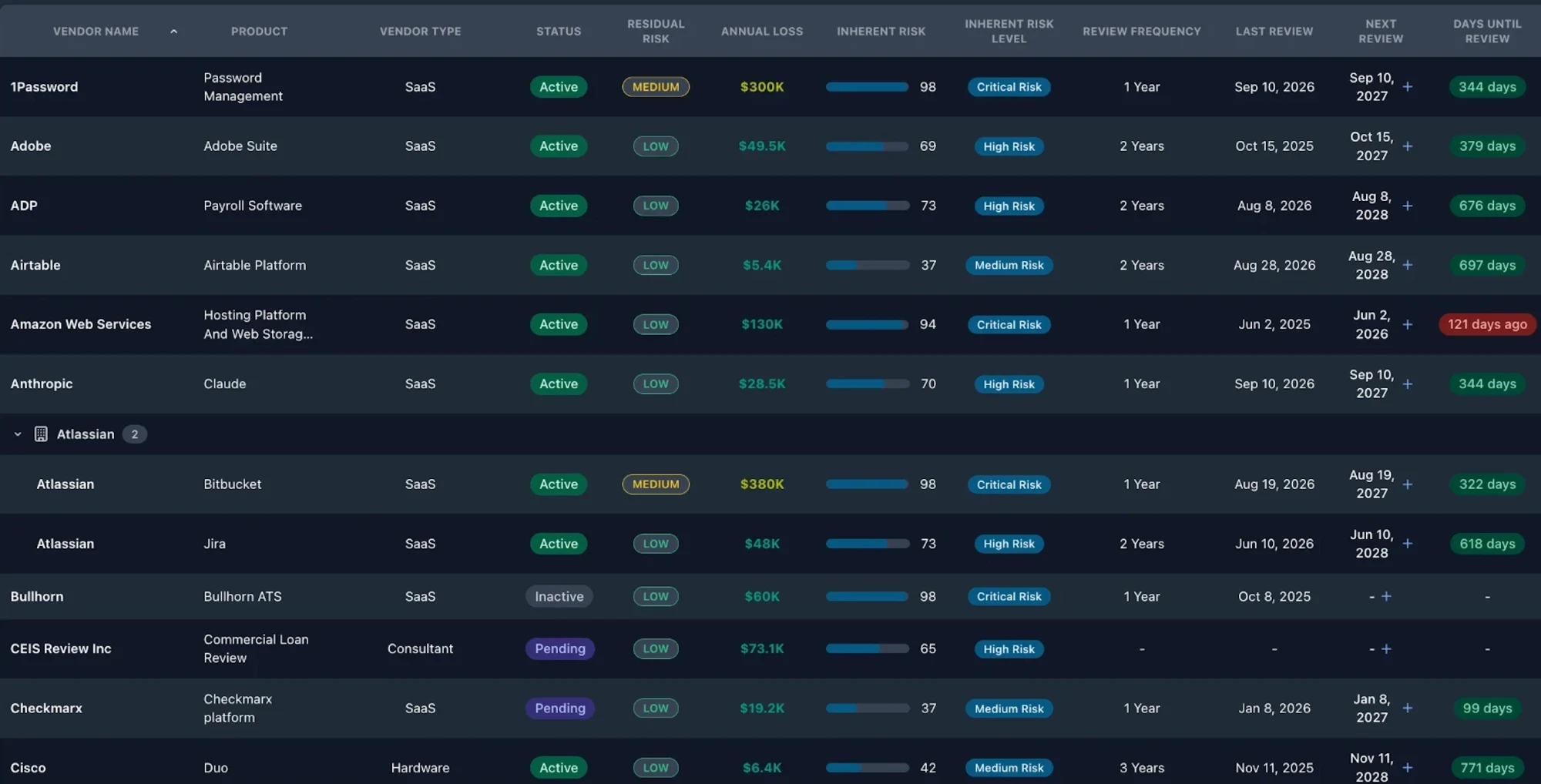Screen dimensions: 1541x784
Task: Click the plus icon in the Anthropic row
Action: pos(1407,384)
